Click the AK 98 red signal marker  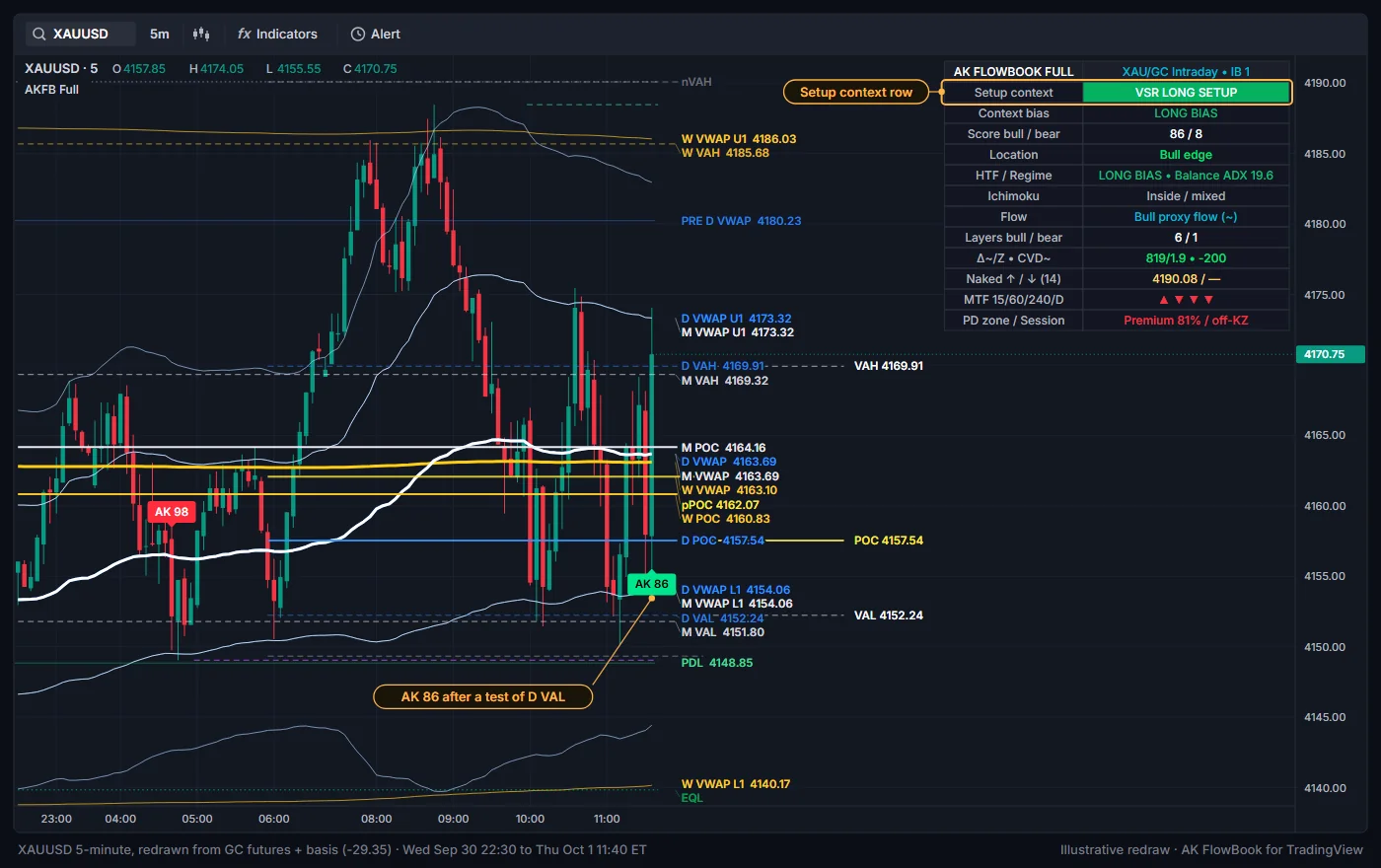point(171,512)
